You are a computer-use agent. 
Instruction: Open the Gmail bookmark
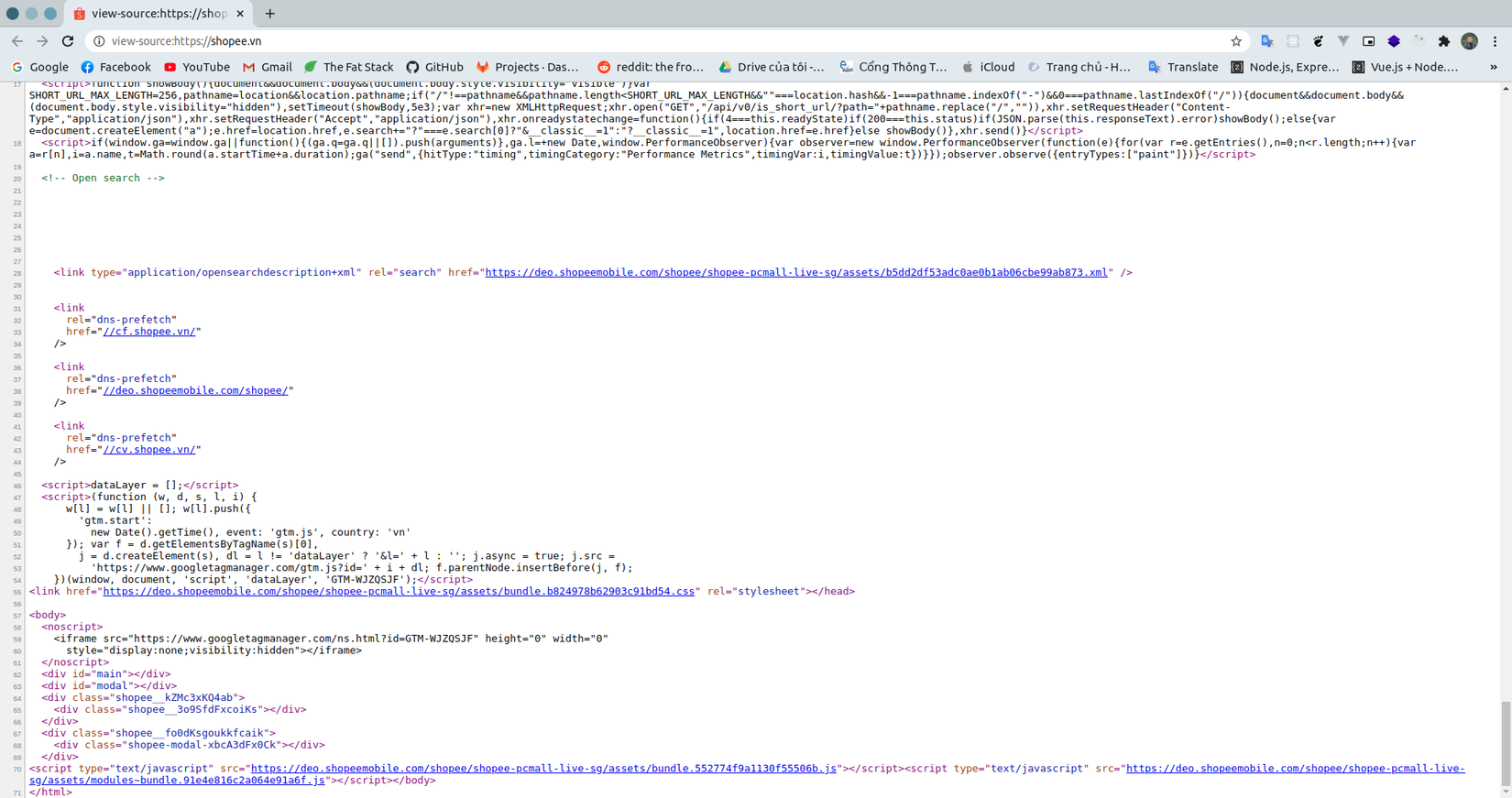(267, 67)
